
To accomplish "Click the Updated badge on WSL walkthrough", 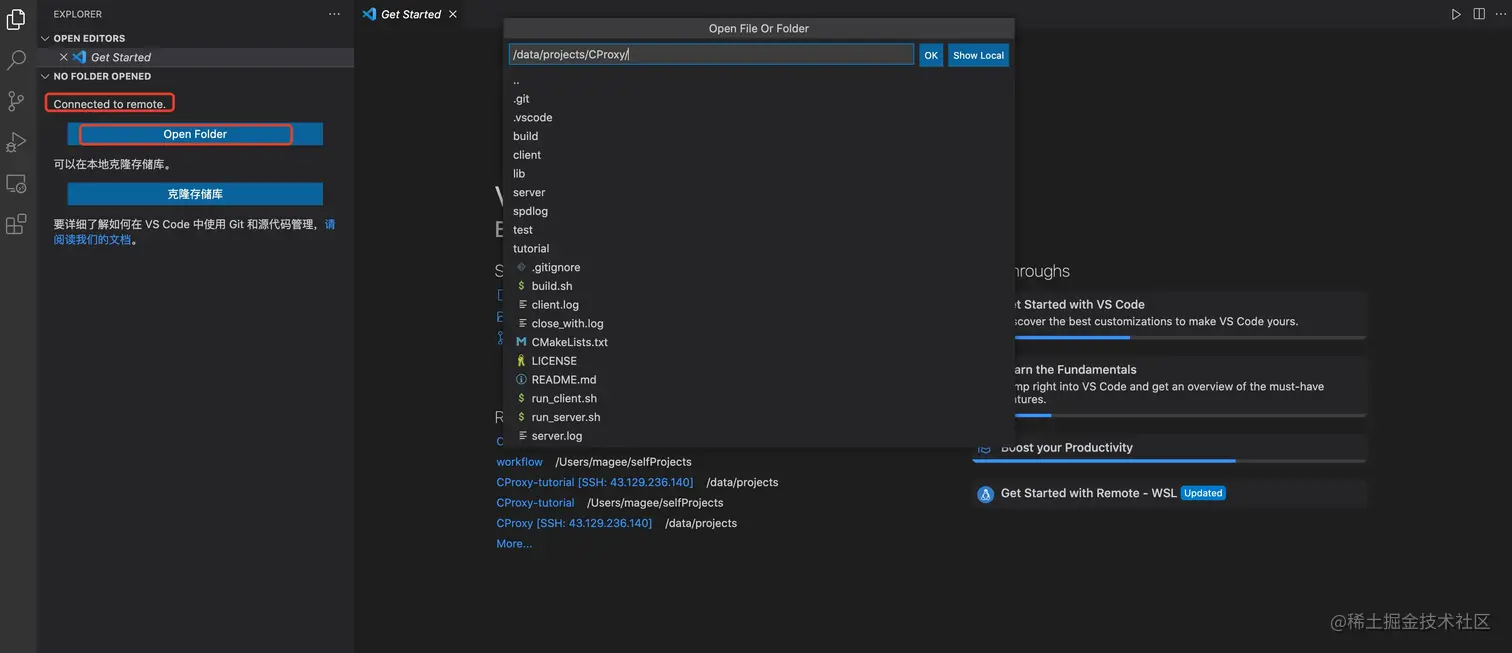I will [x=1203, y=493].
